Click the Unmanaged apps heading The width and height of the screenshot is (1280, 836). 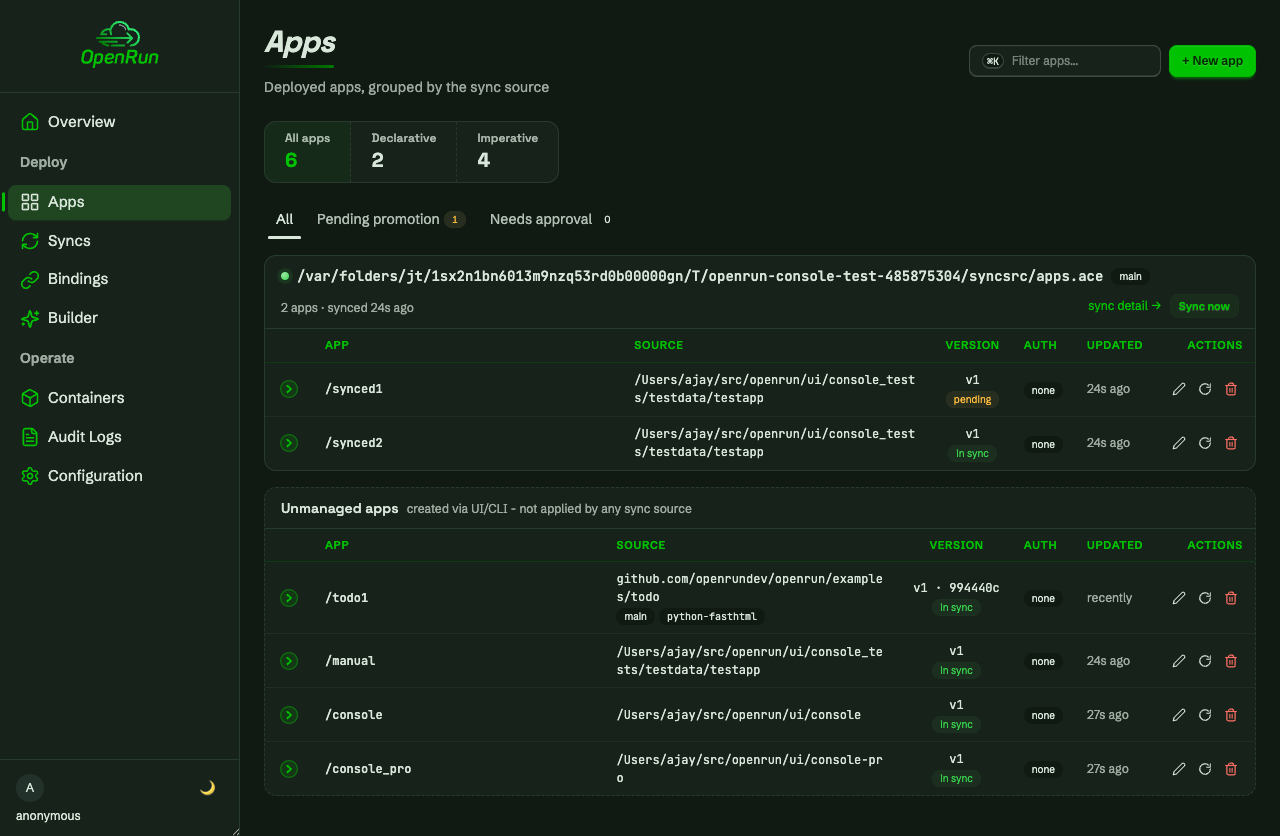[x=339, y=509]
